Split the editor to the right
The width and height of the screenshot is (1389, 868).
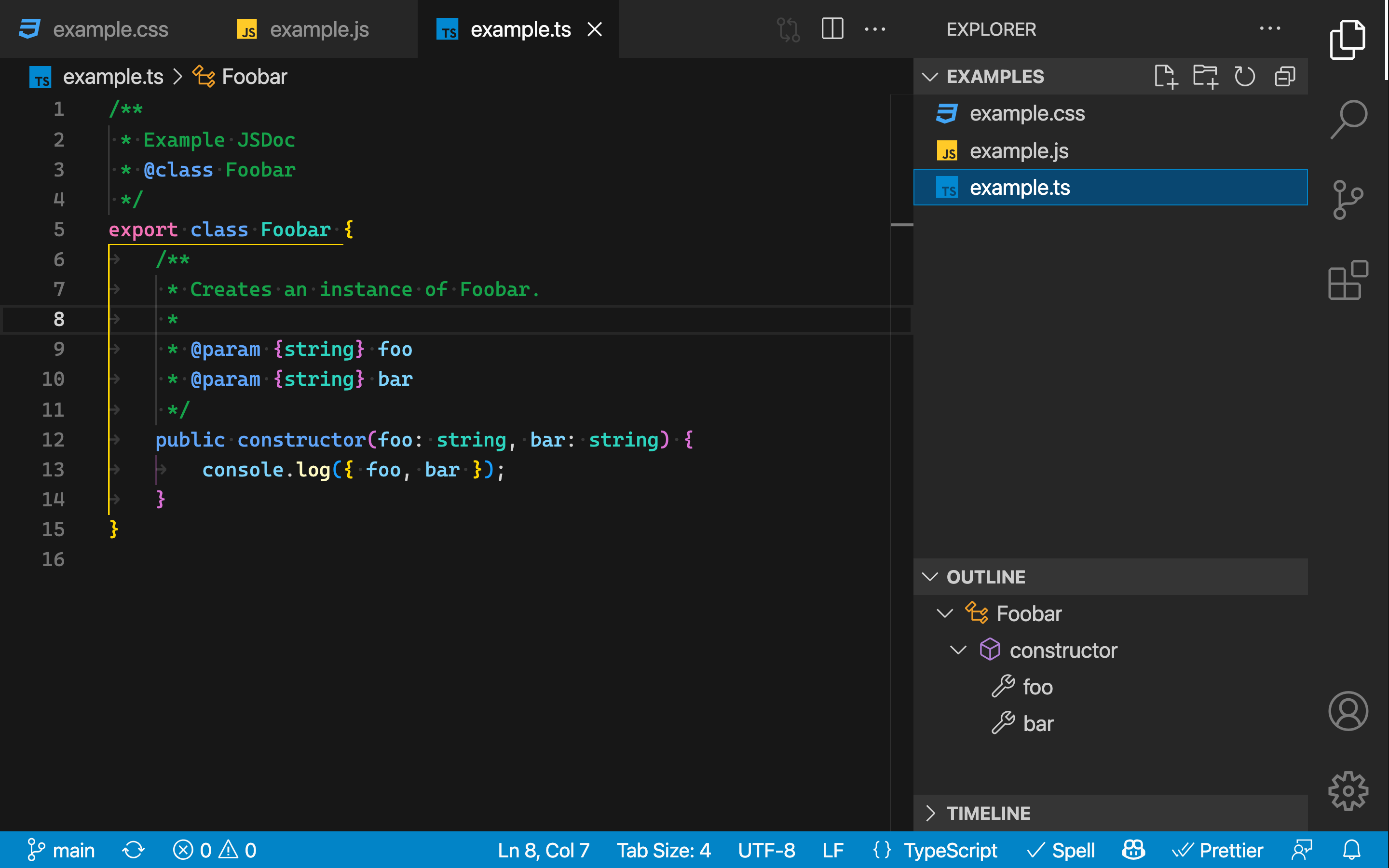pyautogui.click(x=832, y=29)
